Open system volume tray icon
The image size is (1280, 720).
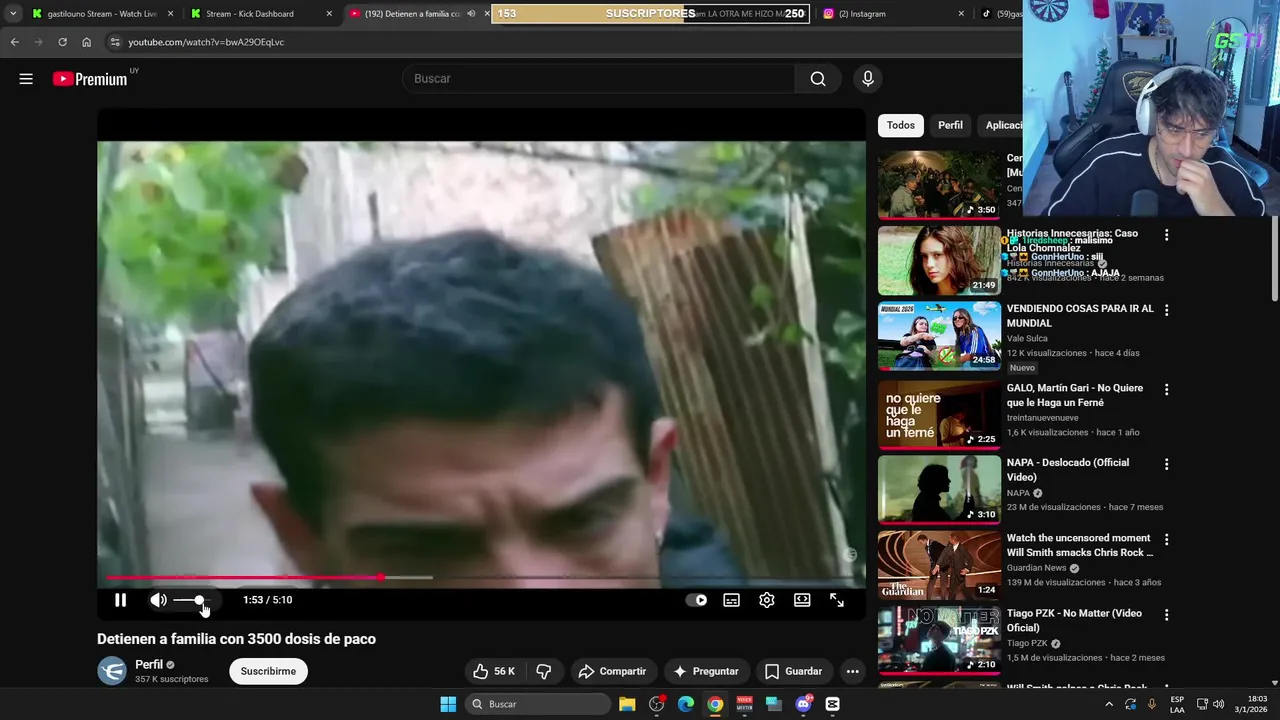[1218, 704]
